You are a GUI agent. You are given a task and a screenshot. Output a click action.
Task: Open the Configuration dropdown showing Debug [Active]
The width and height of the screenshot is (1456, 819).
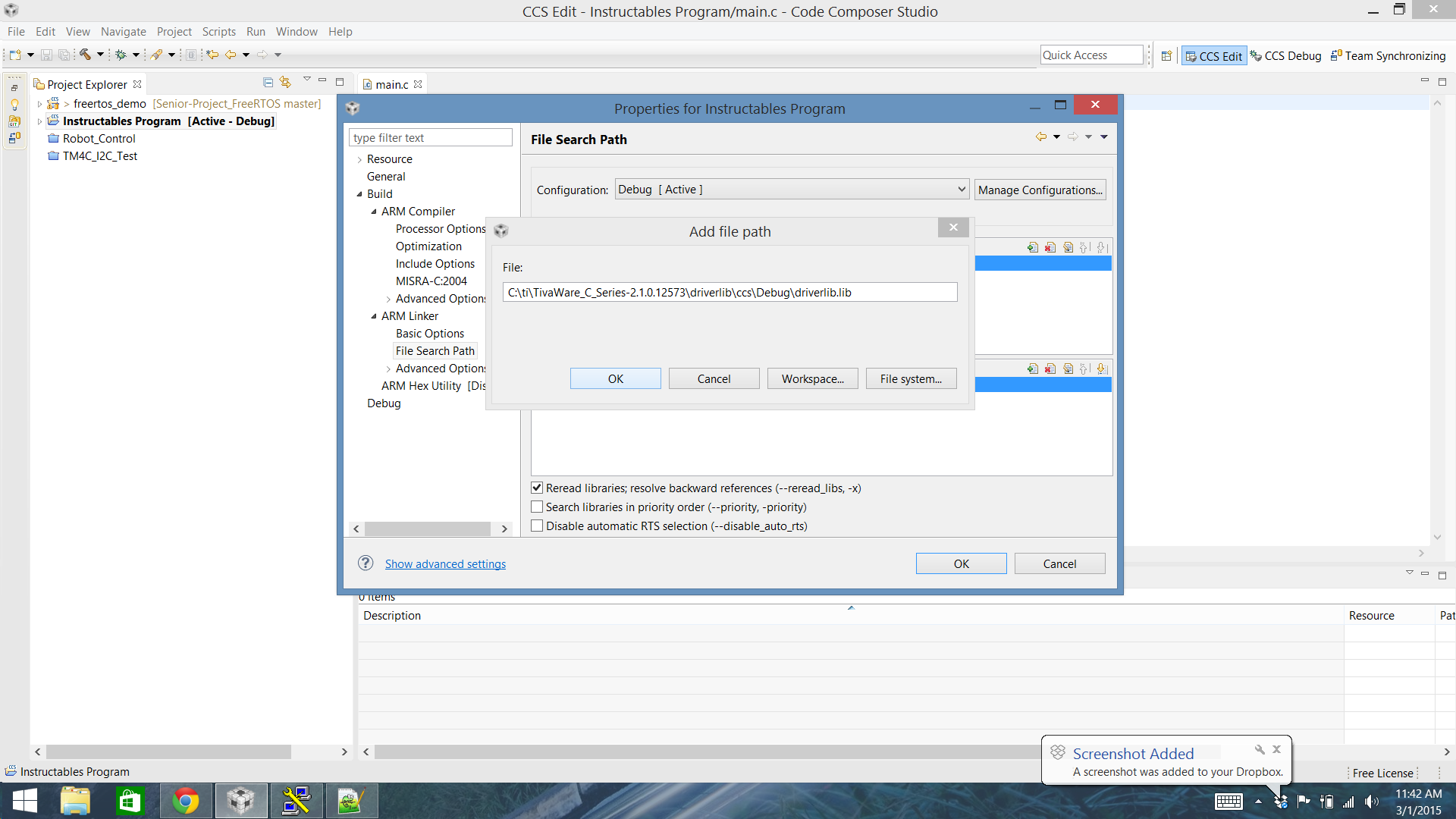792,190
